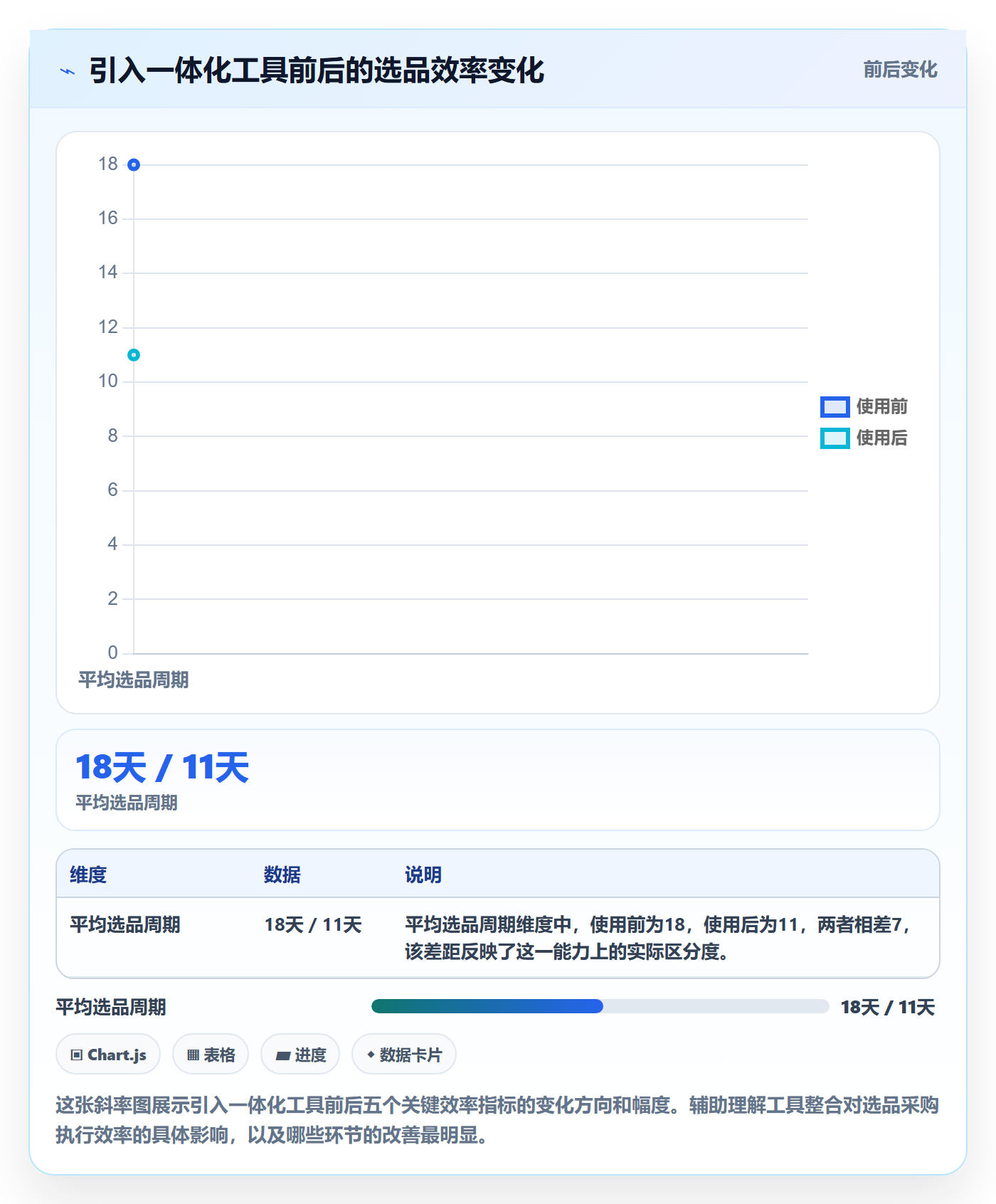Click the 说明 table column header
Image resolution: width=996 pixels, height=1204 pixels.
point(423,875)
